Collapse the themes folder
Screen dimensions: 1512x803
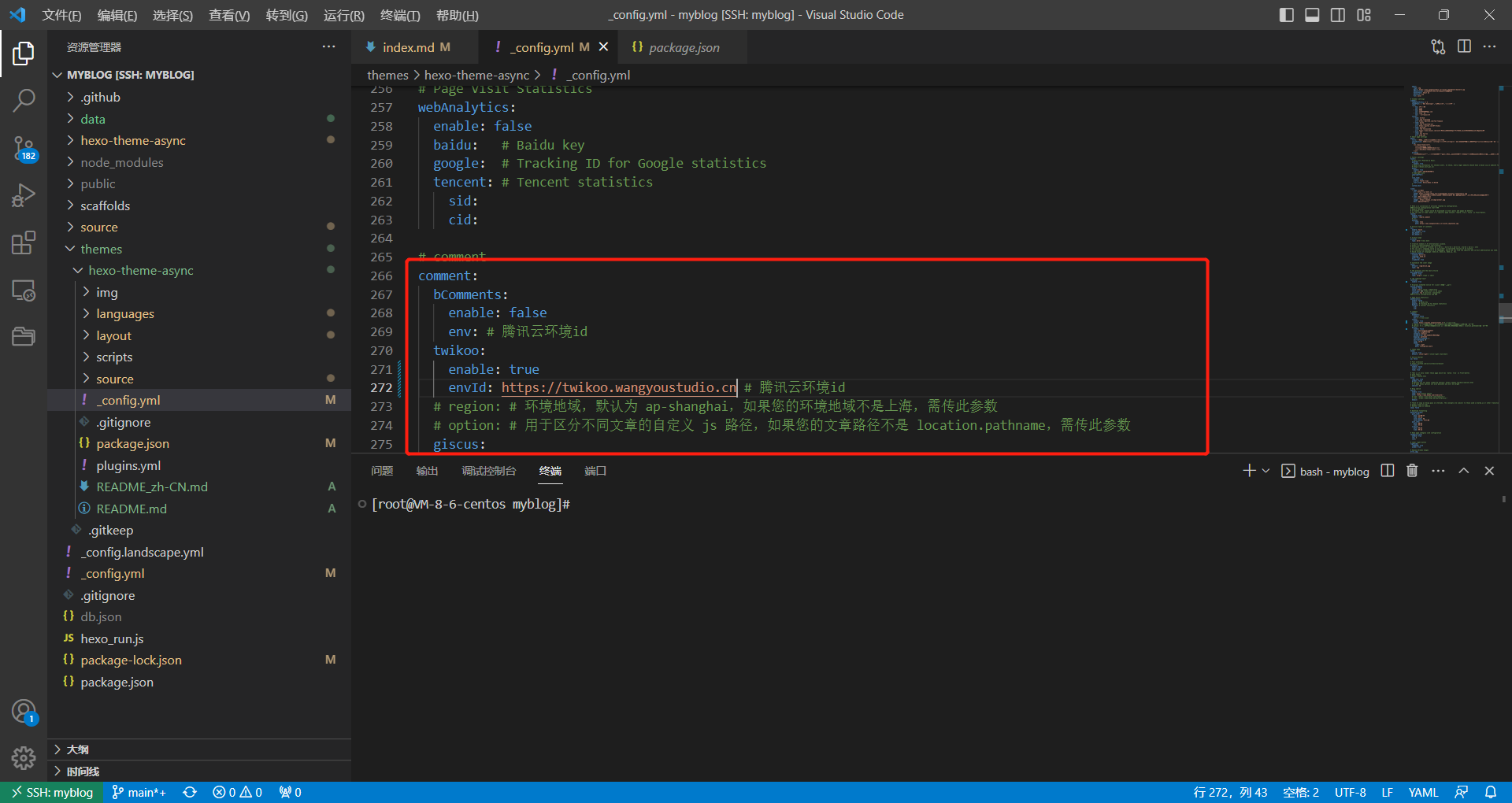199,249
